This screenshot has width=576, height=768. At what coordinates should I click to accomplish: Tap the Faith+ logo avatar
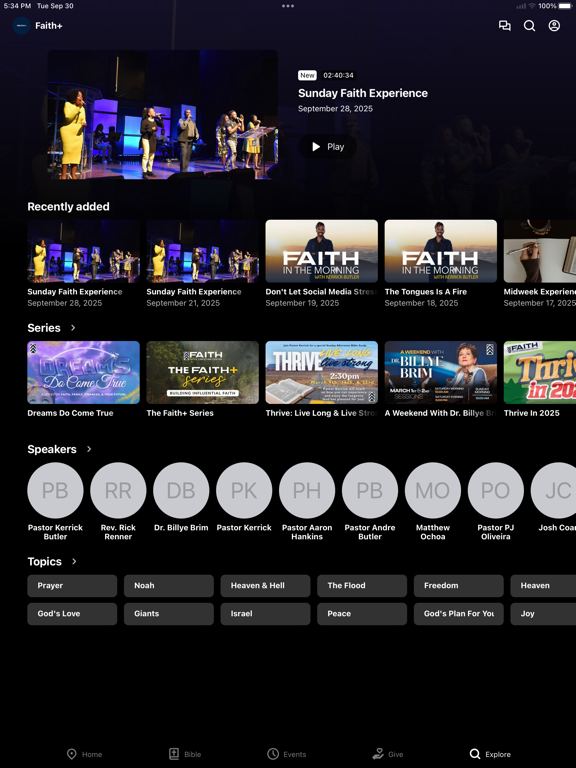(x=22, y=25)
